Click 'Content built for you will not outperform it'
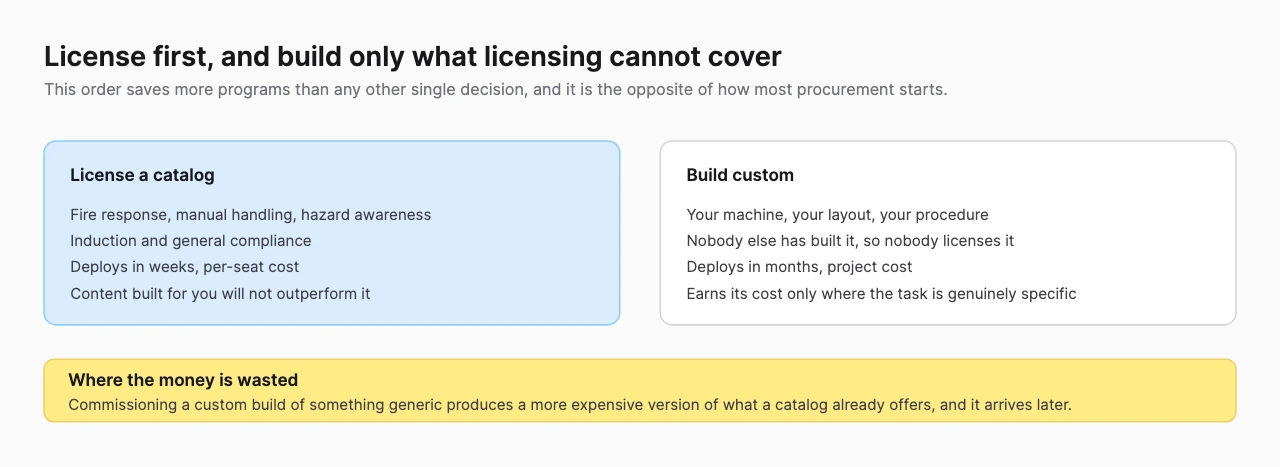1280x467 pixels. tap(220, 294)
